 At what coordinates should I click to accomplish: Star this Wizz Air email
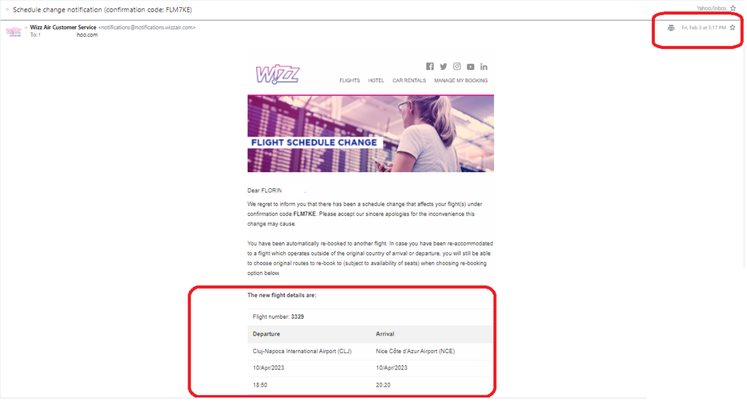(x=732, y=28)
